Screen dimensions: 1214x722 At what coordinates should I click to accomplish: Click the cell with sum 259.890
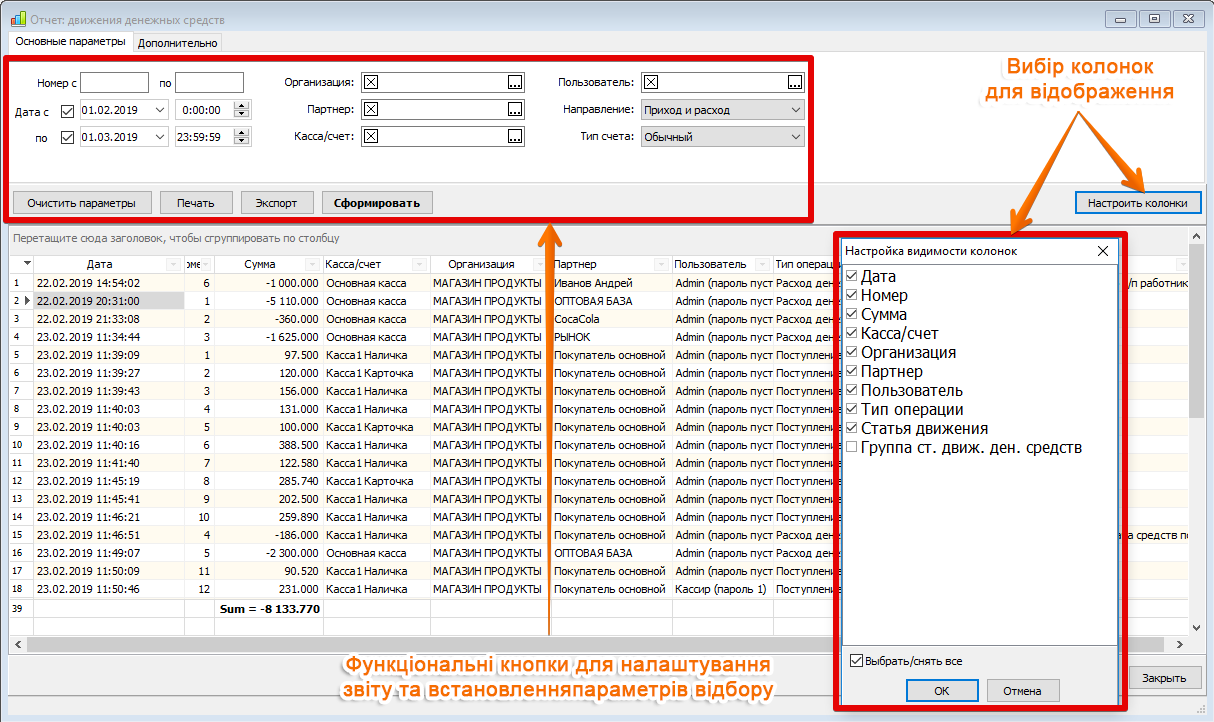tap(268, 517)
